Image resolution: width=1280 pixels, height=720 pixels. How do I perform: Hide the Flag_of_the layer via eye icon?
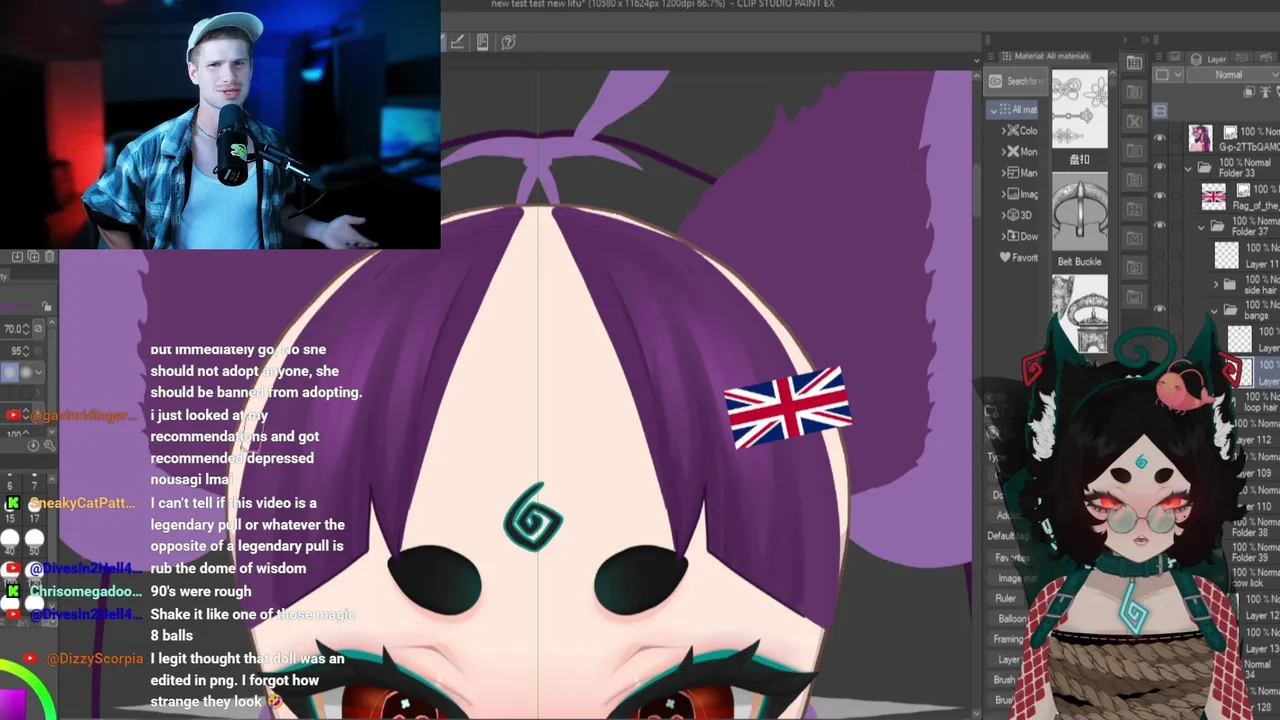click(x=1160, y=196)
